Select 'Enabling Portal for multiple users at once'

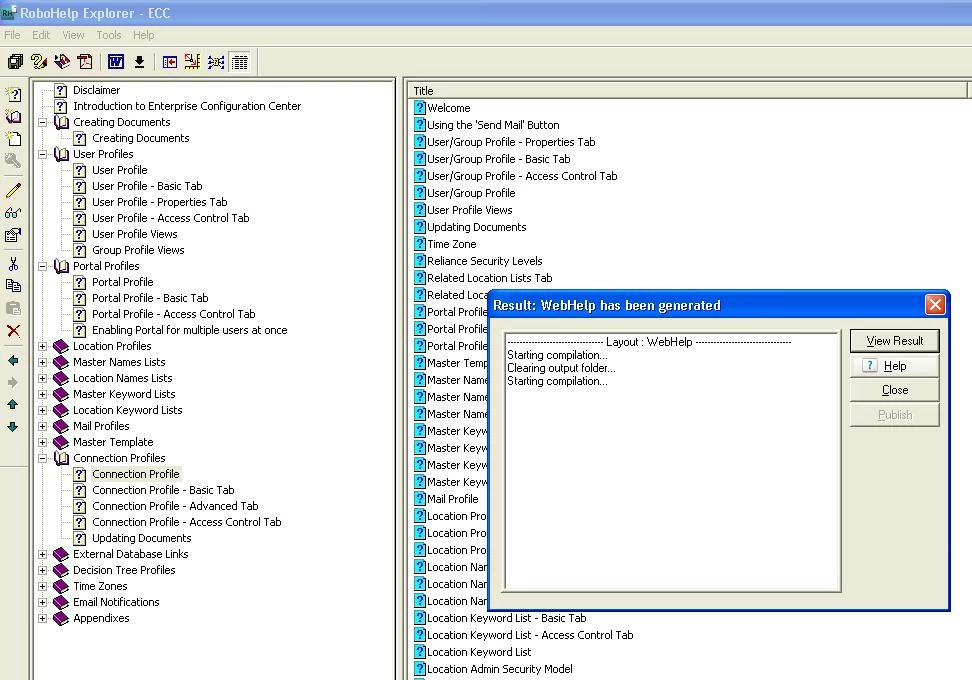(x=190, y=330)
